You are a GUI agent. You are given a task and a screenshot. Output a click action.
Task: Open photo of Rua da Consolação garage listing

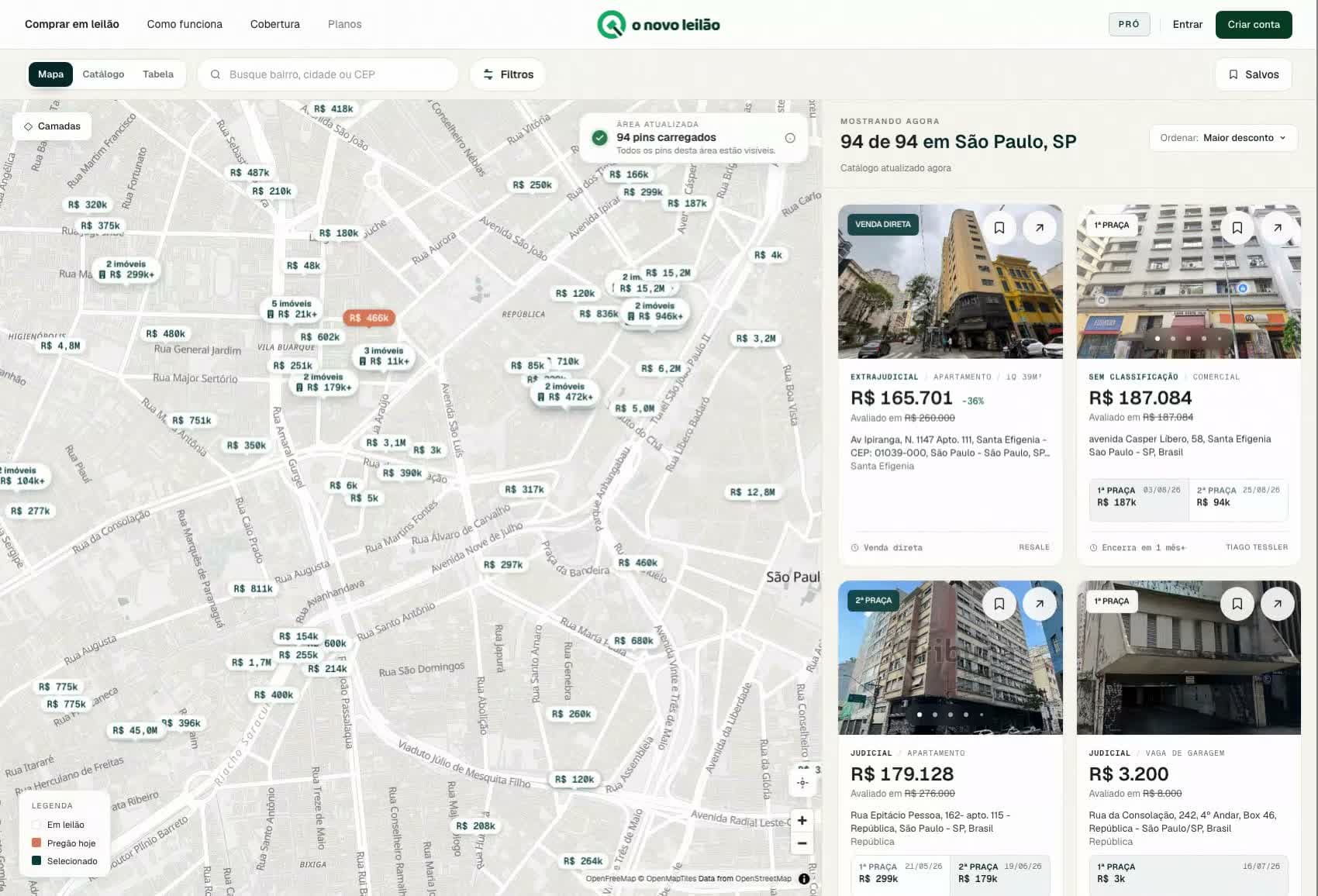1189,657
